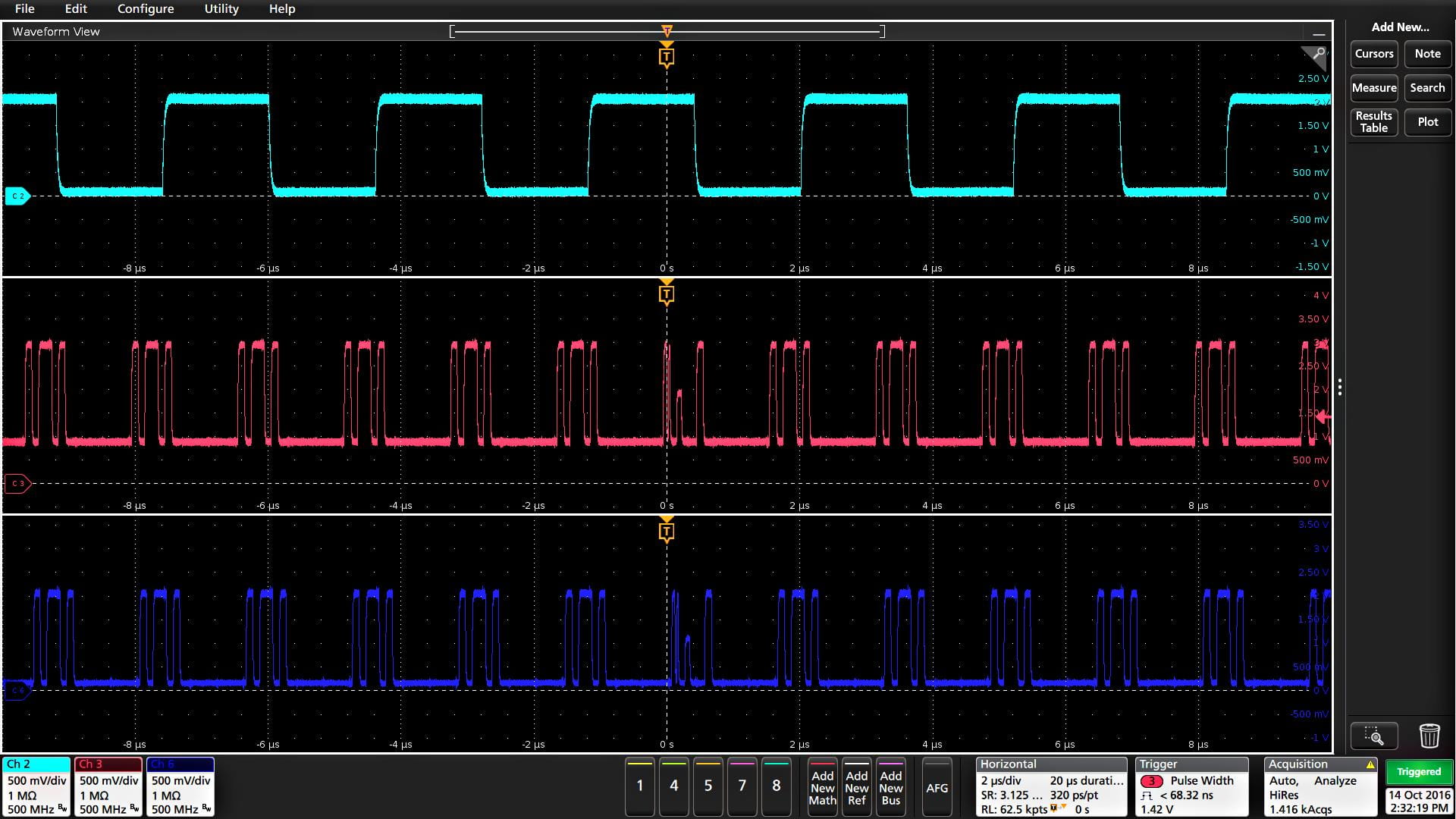Click the acquisition warning triangle icon
Image resolution: width=1456 pixels, height=819 pixels.
tap(1370, 764)
